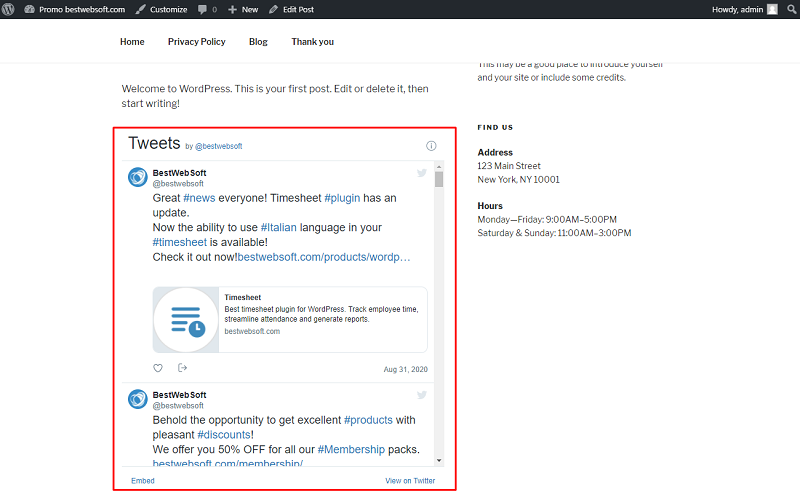
Task: Click the @bestwebsoft handle on the Membership tweet
Action: click(178, 406)
